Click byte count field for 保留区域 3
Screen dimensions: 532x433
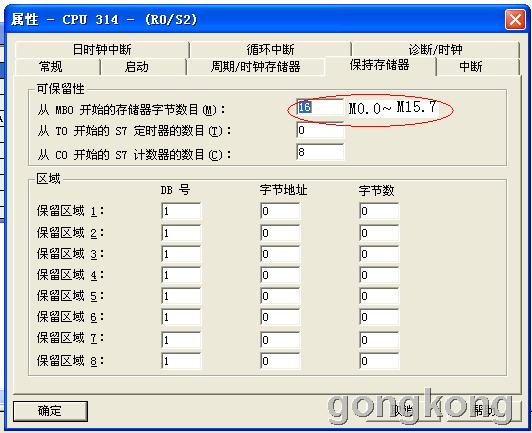[379, 254]
